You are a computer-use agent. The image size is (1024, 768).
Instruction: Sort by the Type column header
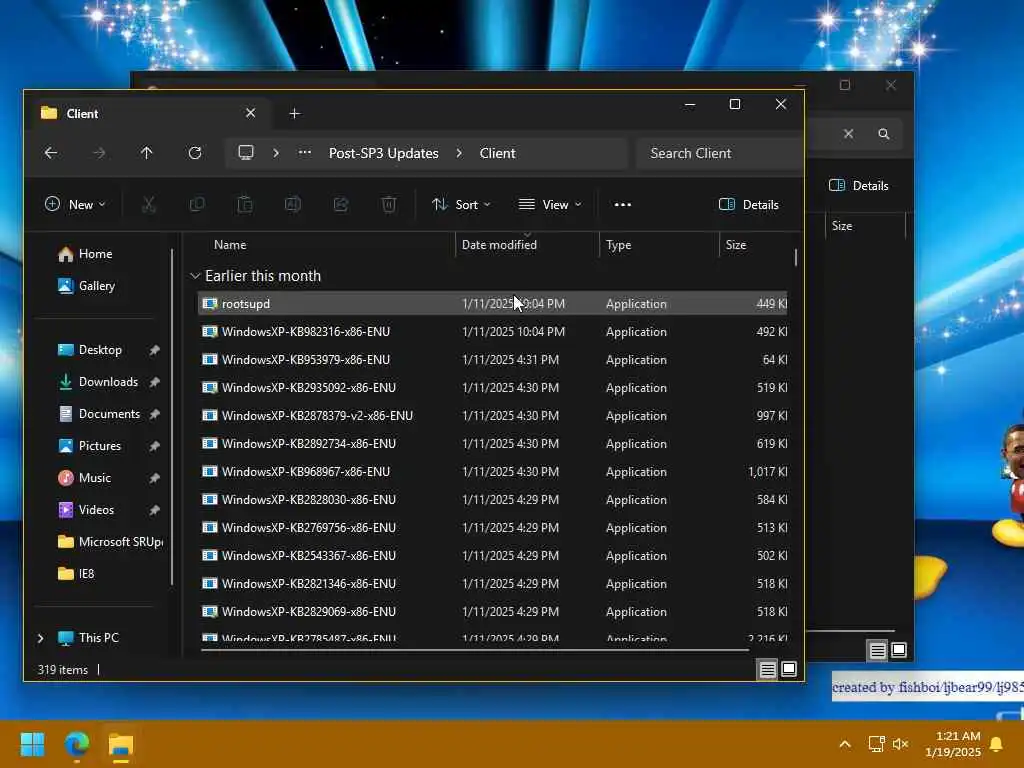coord(659,245)
